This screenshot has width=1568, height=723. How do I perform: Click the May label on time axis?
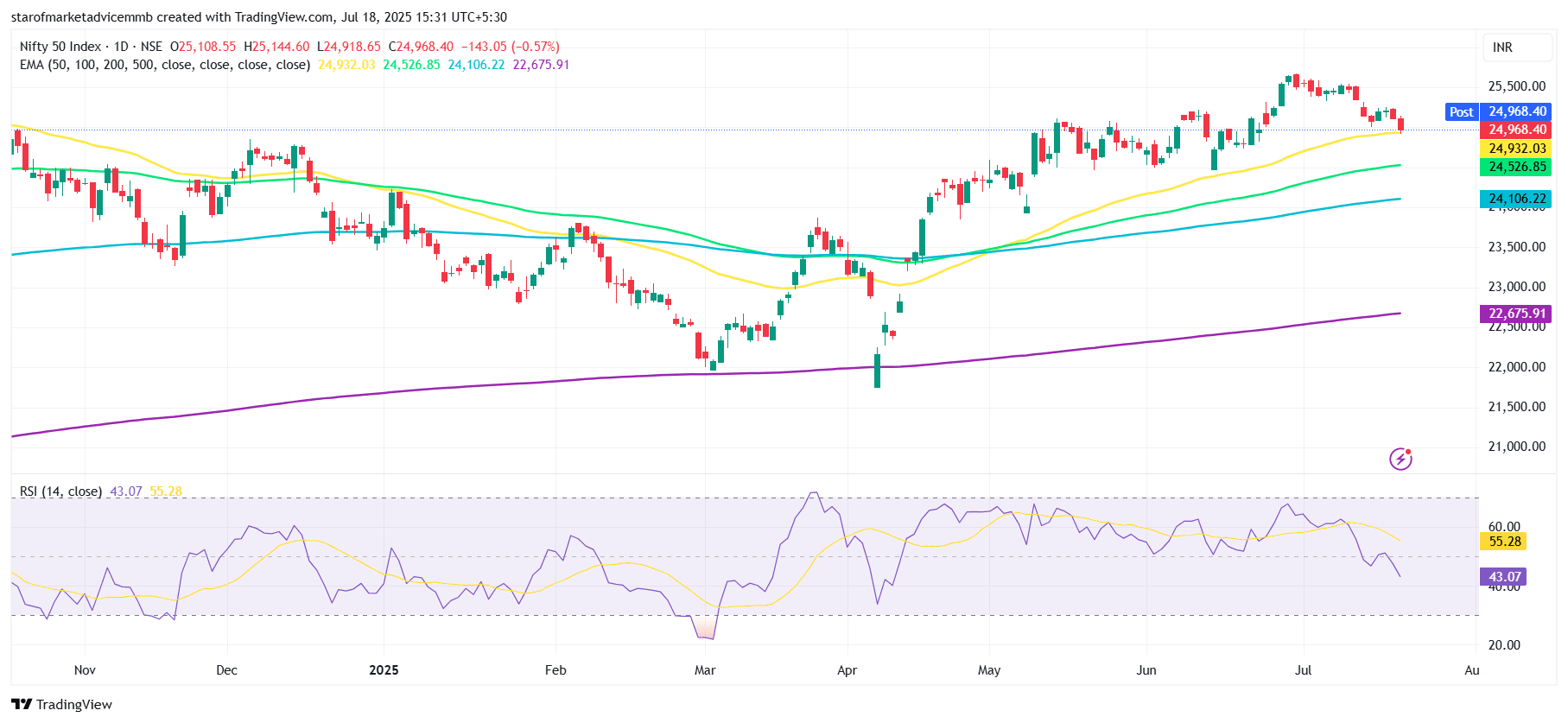pos(989,670)
